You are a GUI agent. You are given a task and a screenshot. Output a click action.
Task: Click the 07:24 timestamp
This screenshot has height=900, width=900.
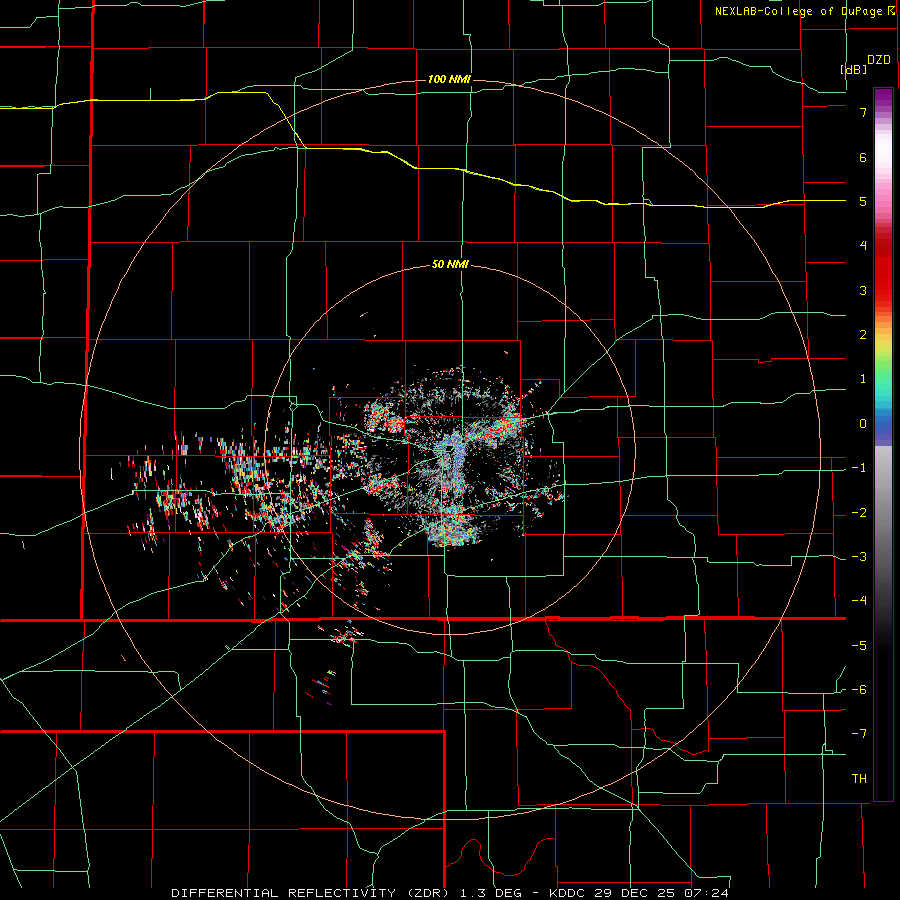[x=706, y=893]
